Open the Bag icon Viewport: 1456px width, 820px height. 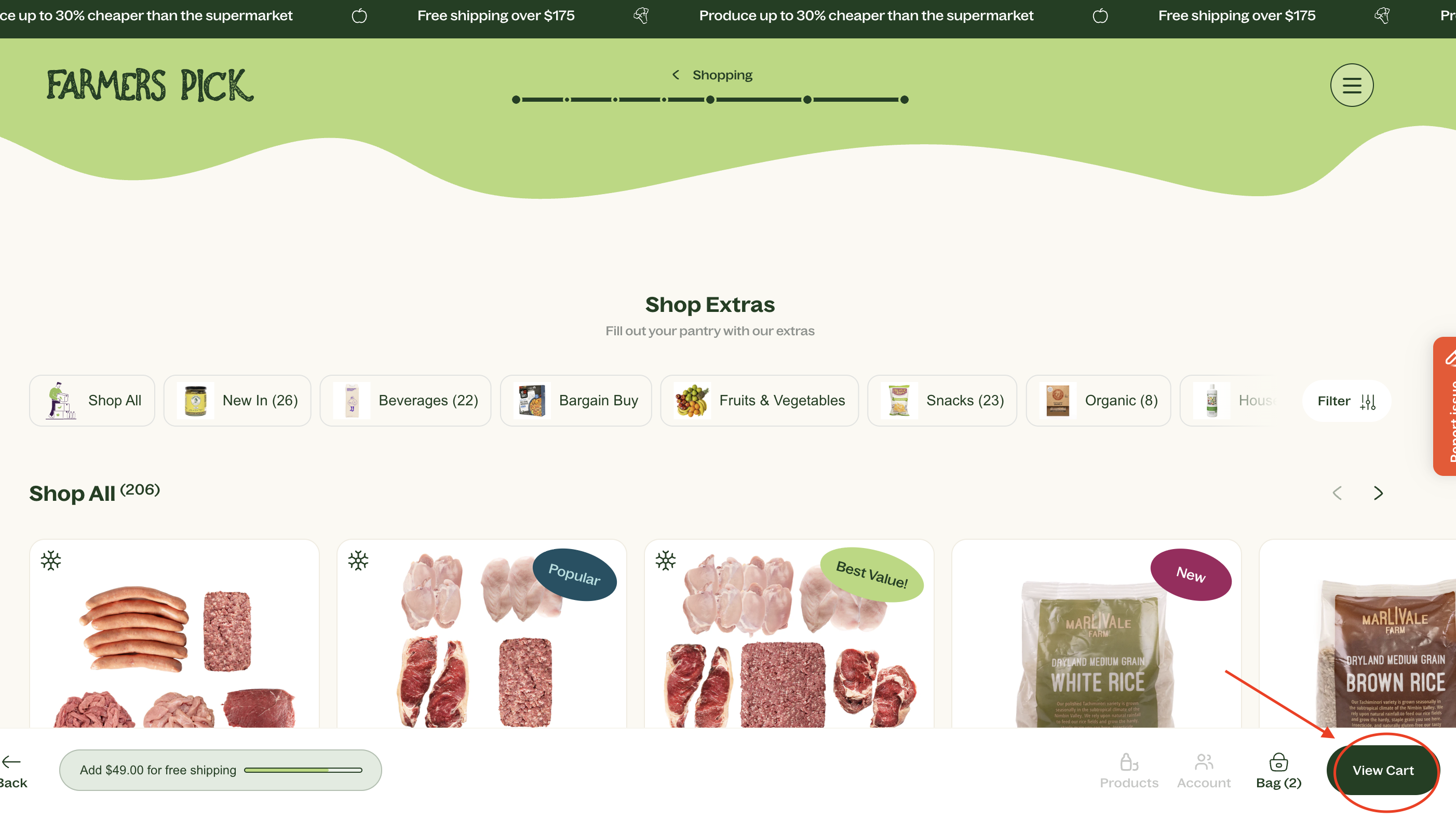click(1278, 762)
